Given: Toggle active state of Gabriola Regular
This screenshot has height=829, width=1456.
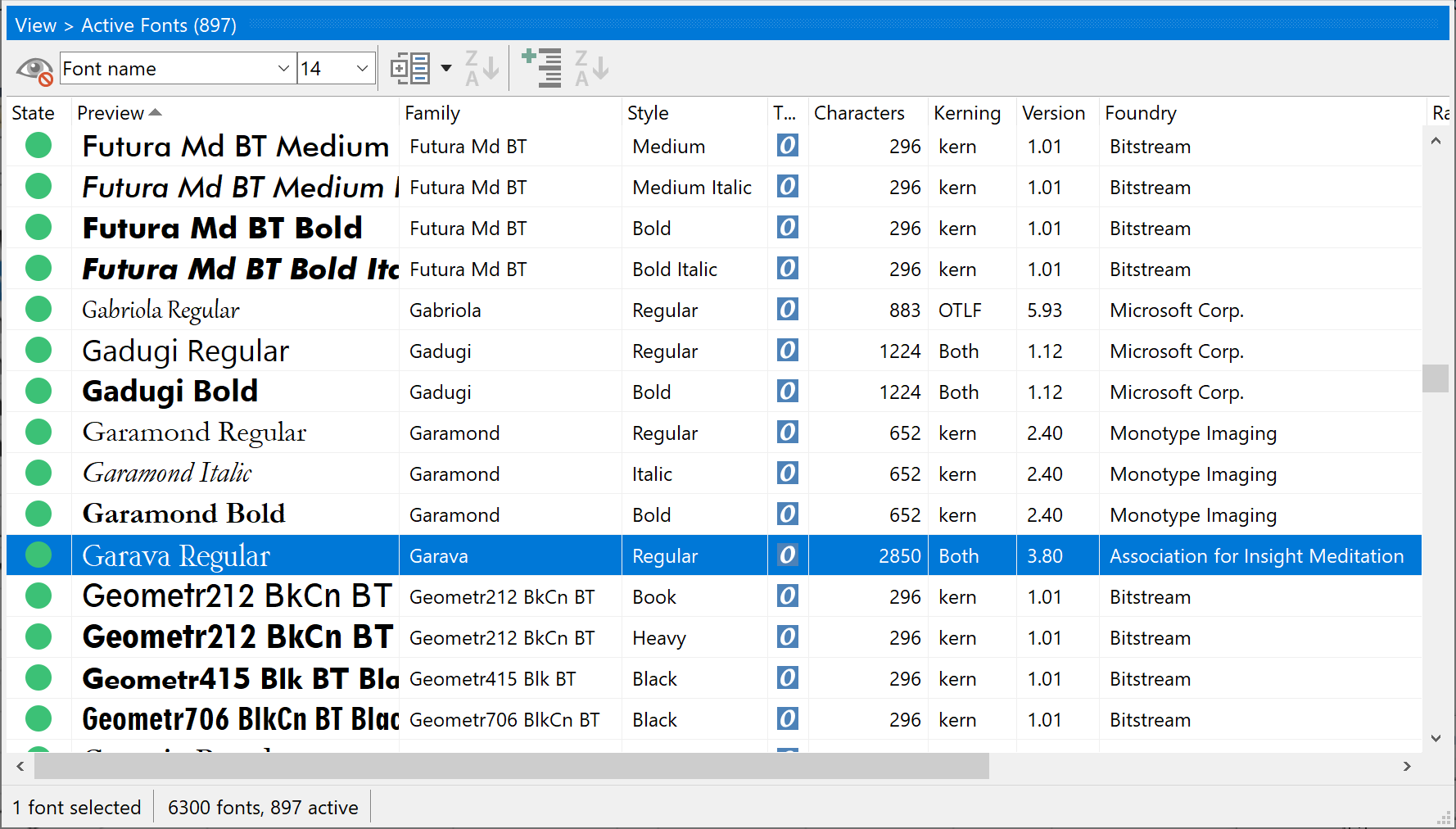Looking at the screenshot, I should coord(38,310).
